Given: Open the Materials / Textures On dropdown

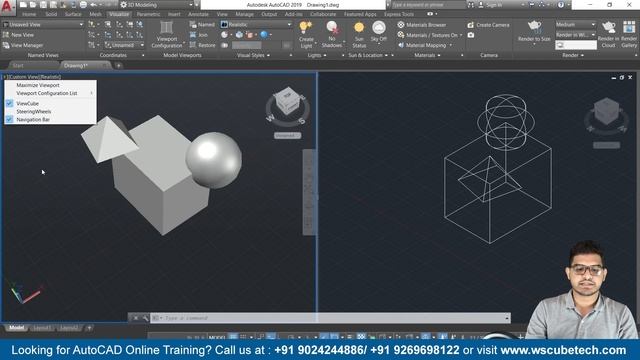Looking at the screenshot, I should [x=430, y=35].
